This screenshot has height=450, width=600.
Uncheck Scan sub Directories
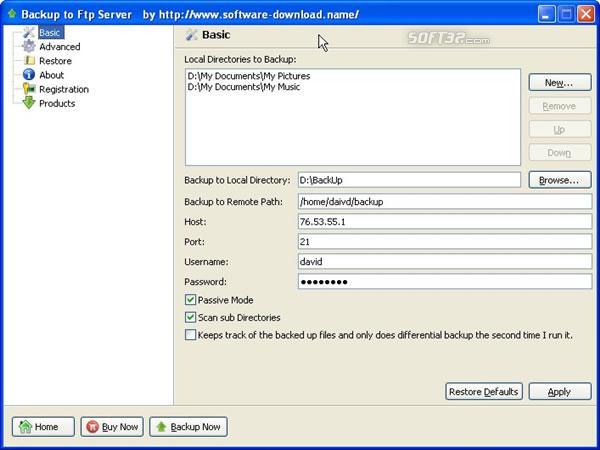[190, 317]
